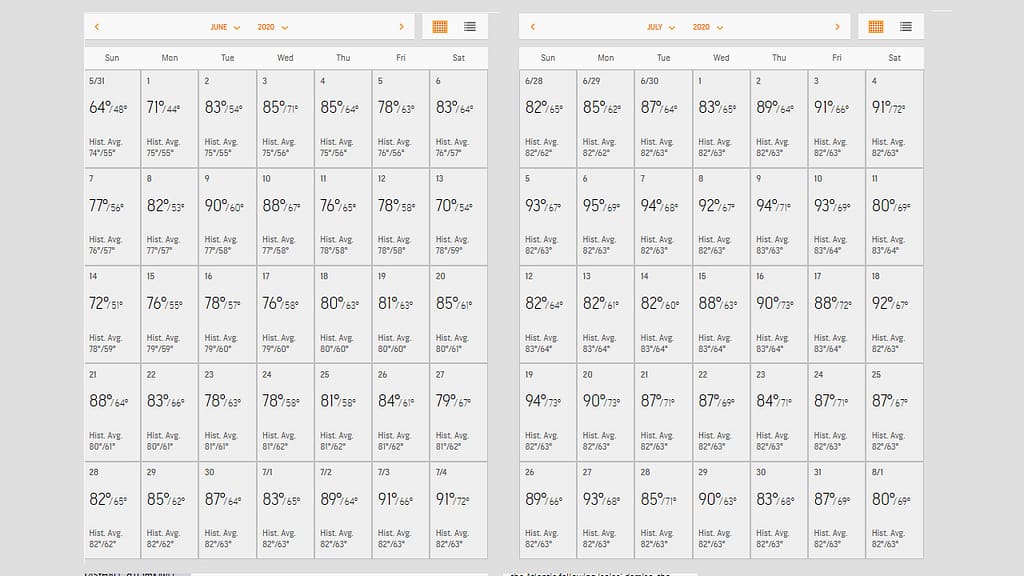This screenshot has height=576, width=1024.
Task: Select June 9 cell showing 90°/60°
Action: tap(227, 217)
